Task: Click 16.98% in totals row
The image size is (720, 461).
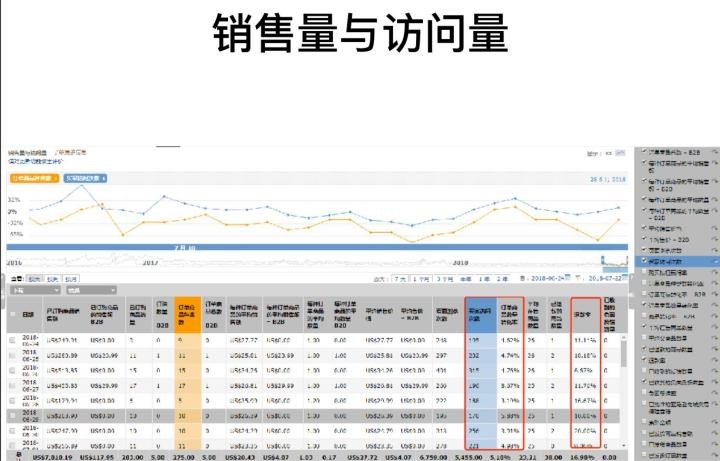Action: 584,457
